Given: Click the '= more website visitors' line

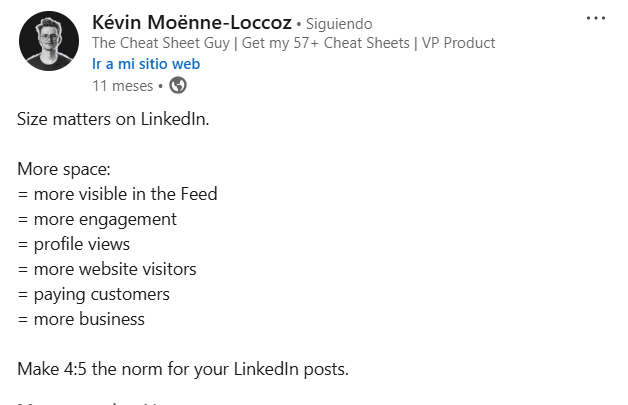Looking at the screenshot, I should [x=107, y=269].
